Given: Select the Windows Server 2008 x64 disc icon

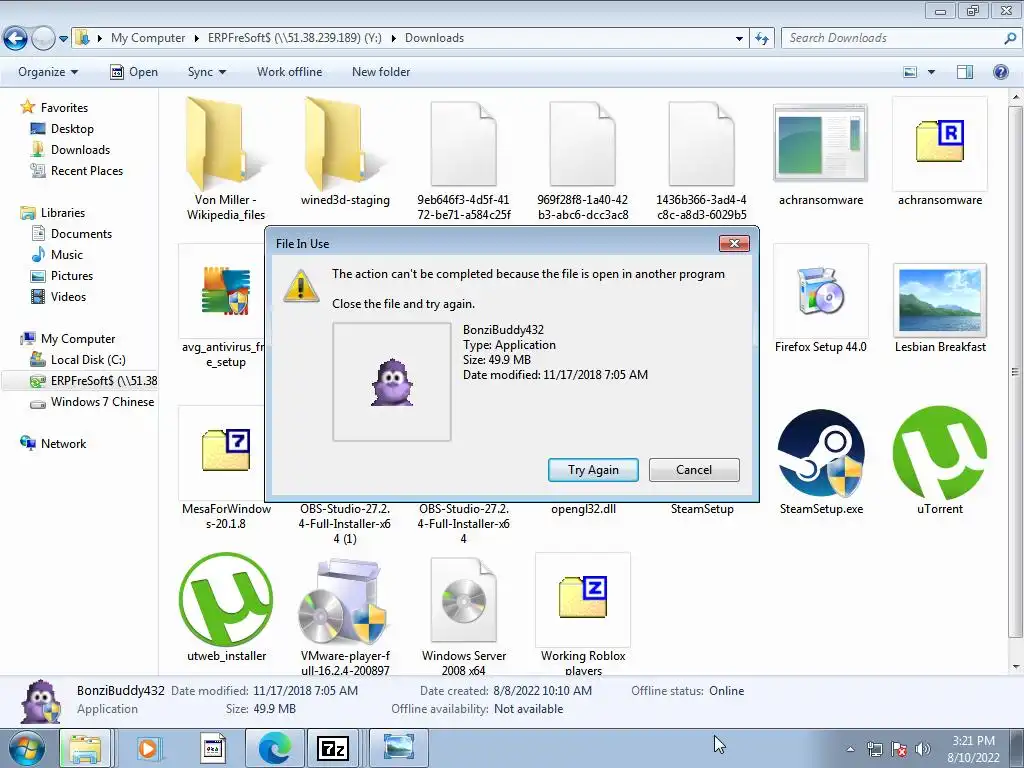Looking at the screenshot, I should (x=464, y=600).
